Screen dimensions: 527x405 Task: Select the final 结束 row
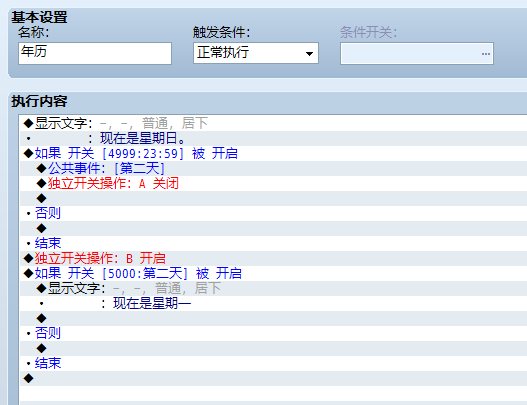pyautogui.click(x=274, y=363)
